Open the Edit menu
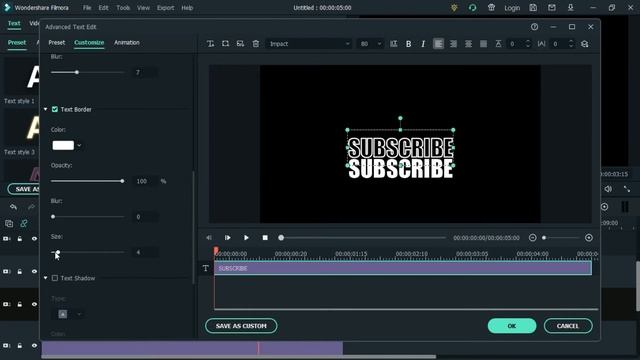This screenshot has width=640, height=360. (104, 8)
